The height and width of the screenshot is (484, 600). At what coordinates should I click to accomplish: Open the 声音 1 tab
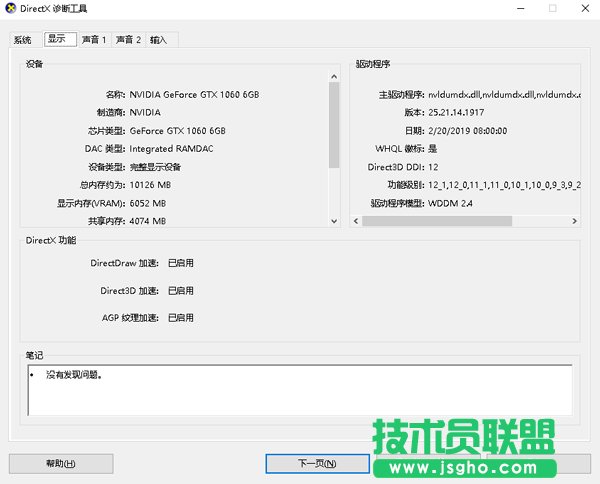[x=94, y=40]
